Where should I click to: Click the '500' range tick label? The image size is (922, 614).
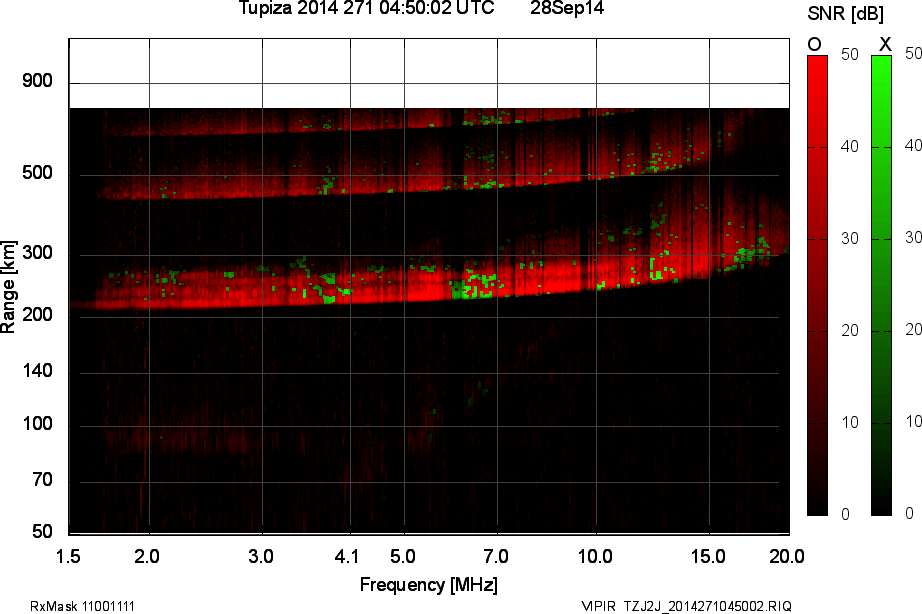(37, 173)
